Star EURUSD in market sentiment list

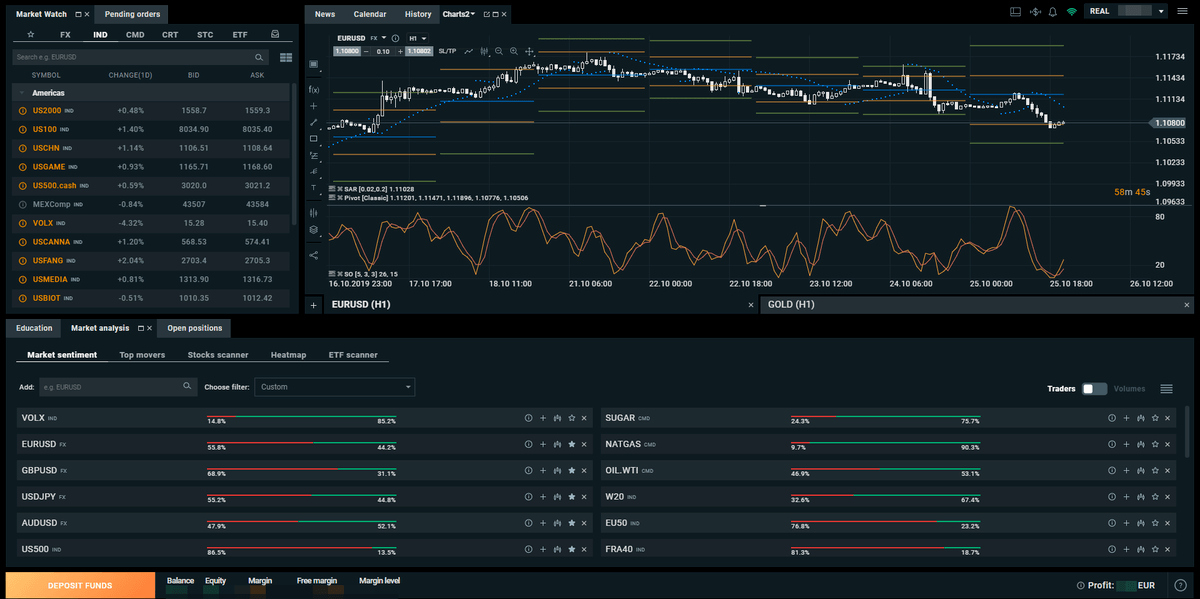(571, 444)
